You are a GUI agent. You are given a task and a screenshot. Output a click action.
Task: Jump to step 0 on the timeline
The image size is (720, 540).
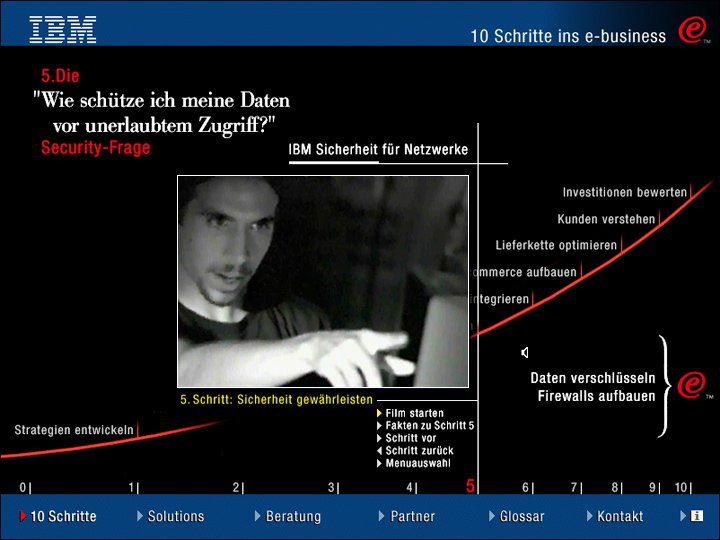click(25, 487)
